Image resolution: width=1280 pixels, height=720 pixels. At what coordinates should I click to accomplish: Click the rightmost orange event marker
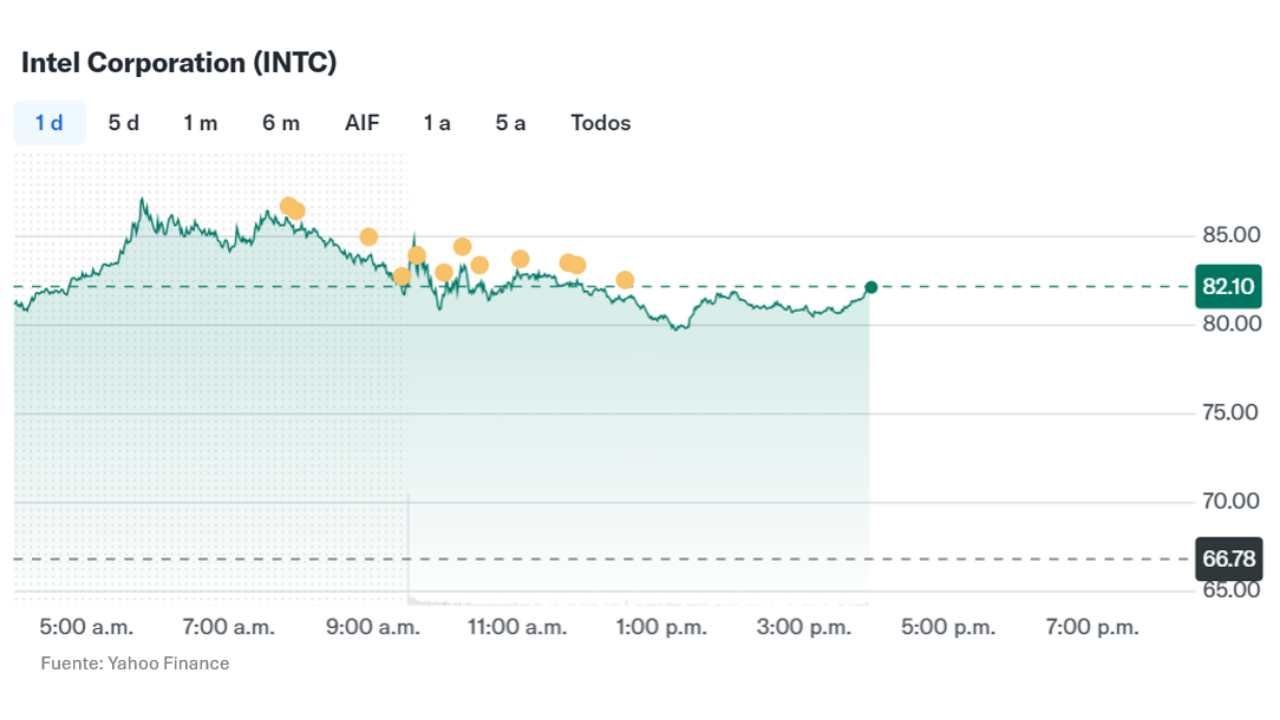click(625, 280)
